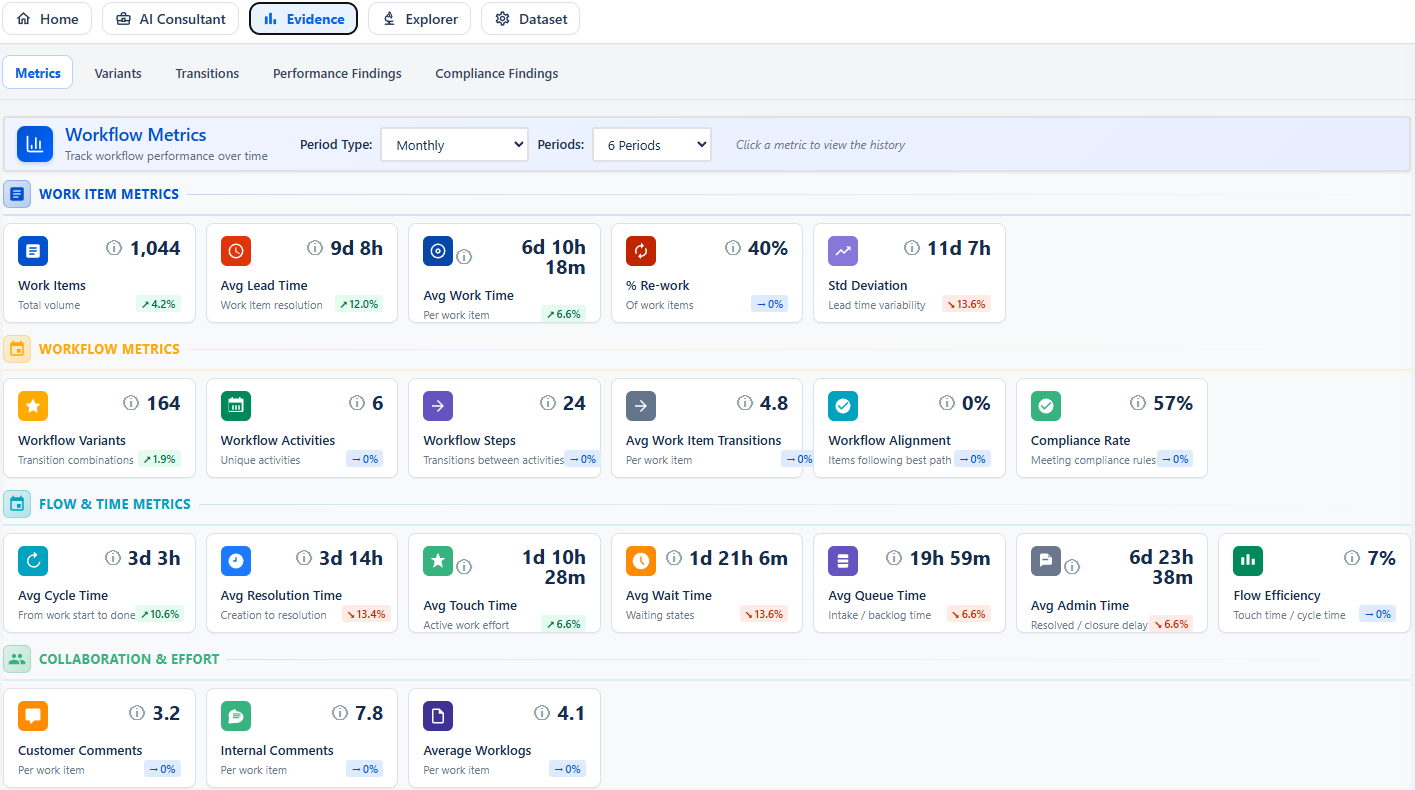
Task: Change Periods using the 6 Periods dropdown
Action: pyautogui.click(x=651, y=144)
